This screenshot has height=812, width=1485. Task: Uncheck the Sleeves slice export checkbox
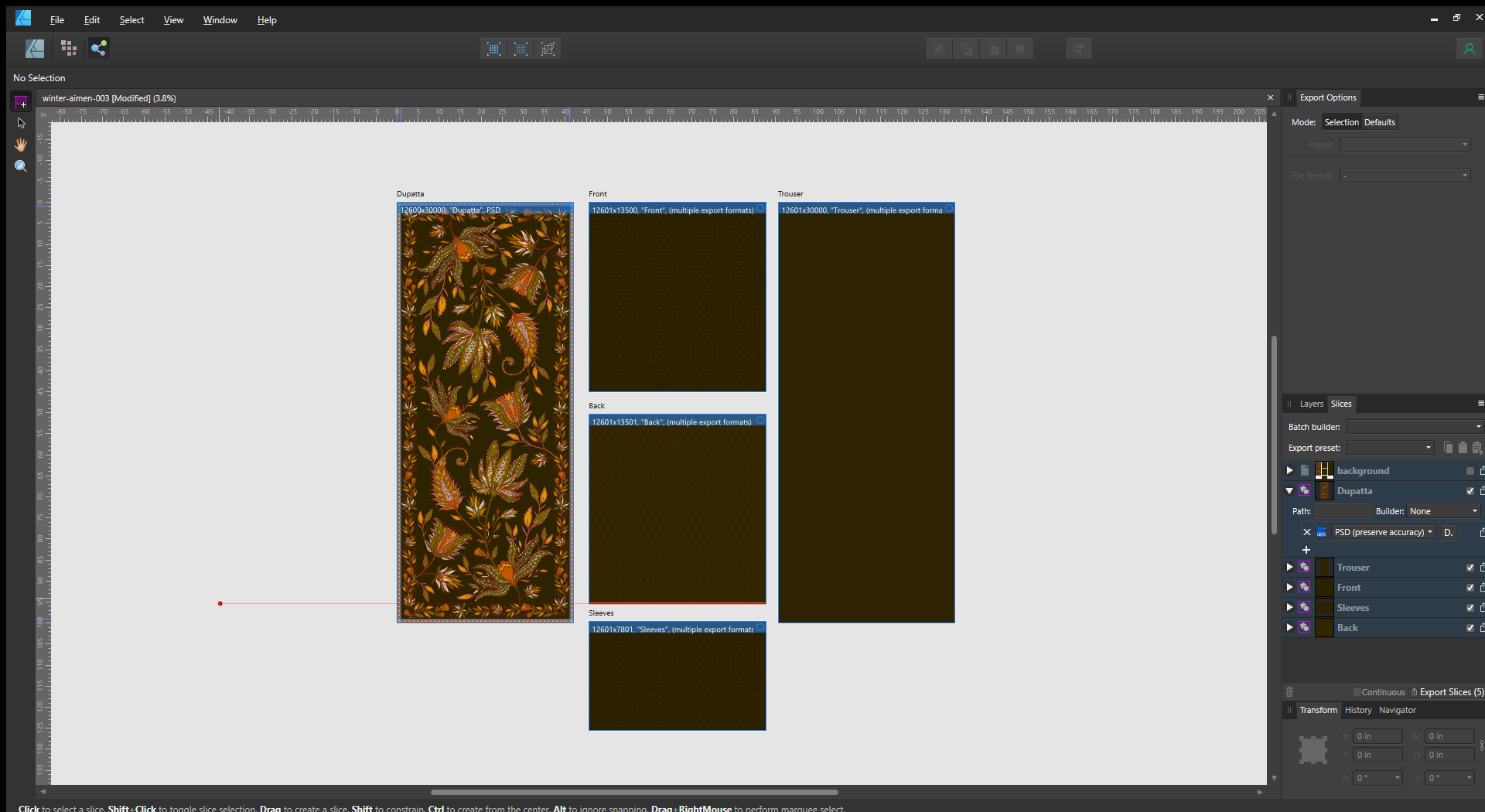pos(1470,608)
